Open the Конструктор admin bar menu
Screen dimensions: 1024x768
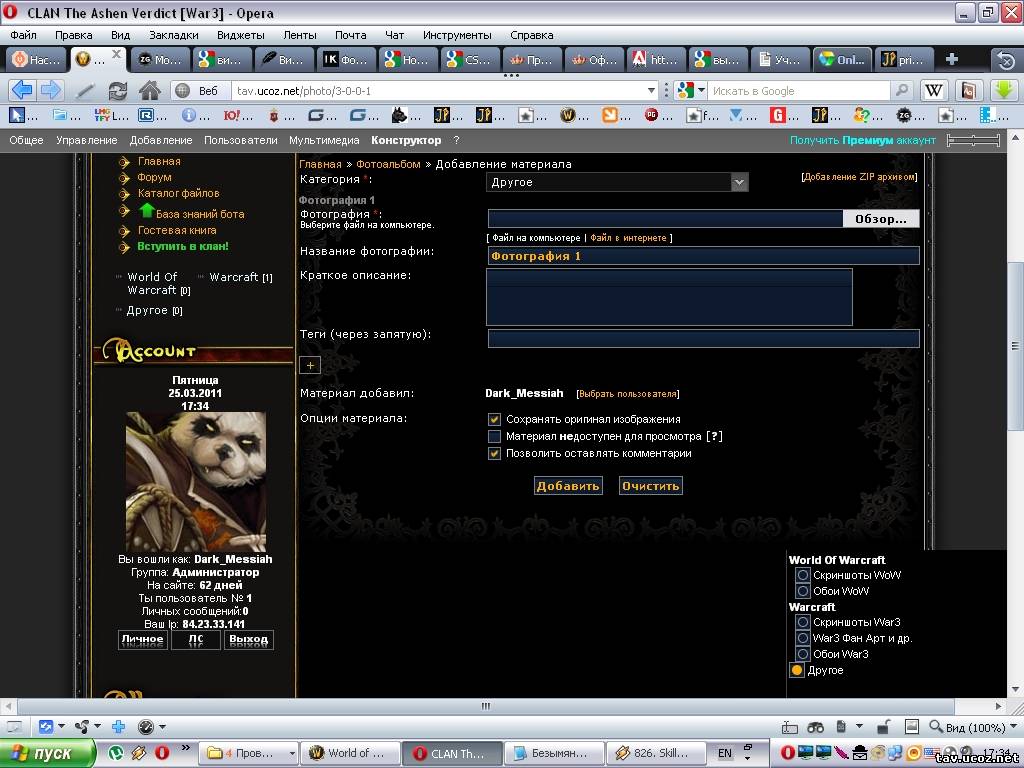pos(405,141)
